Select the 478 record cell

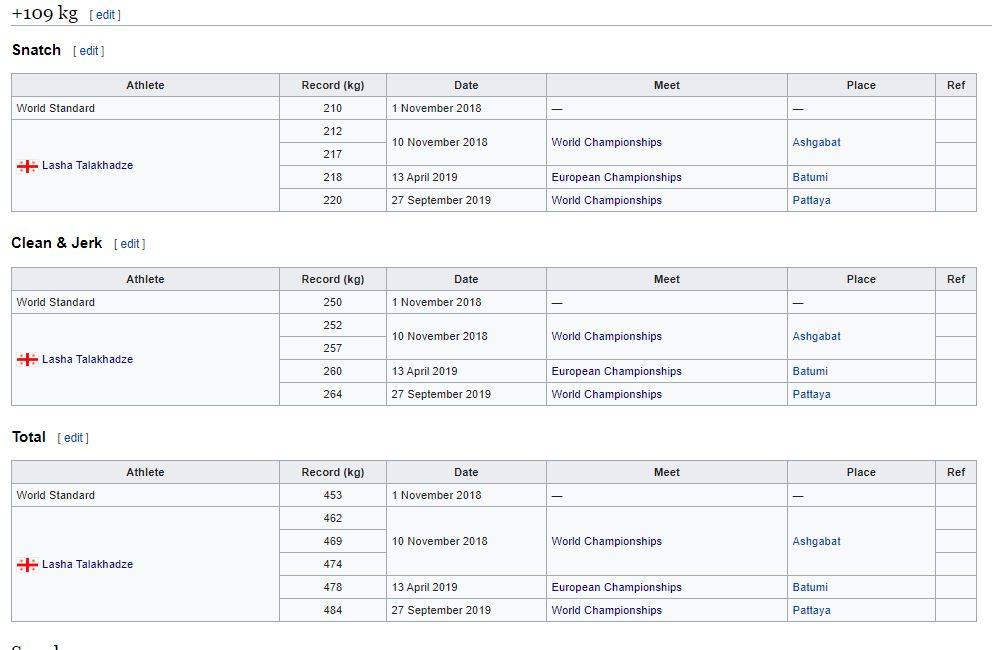[333, 587]
